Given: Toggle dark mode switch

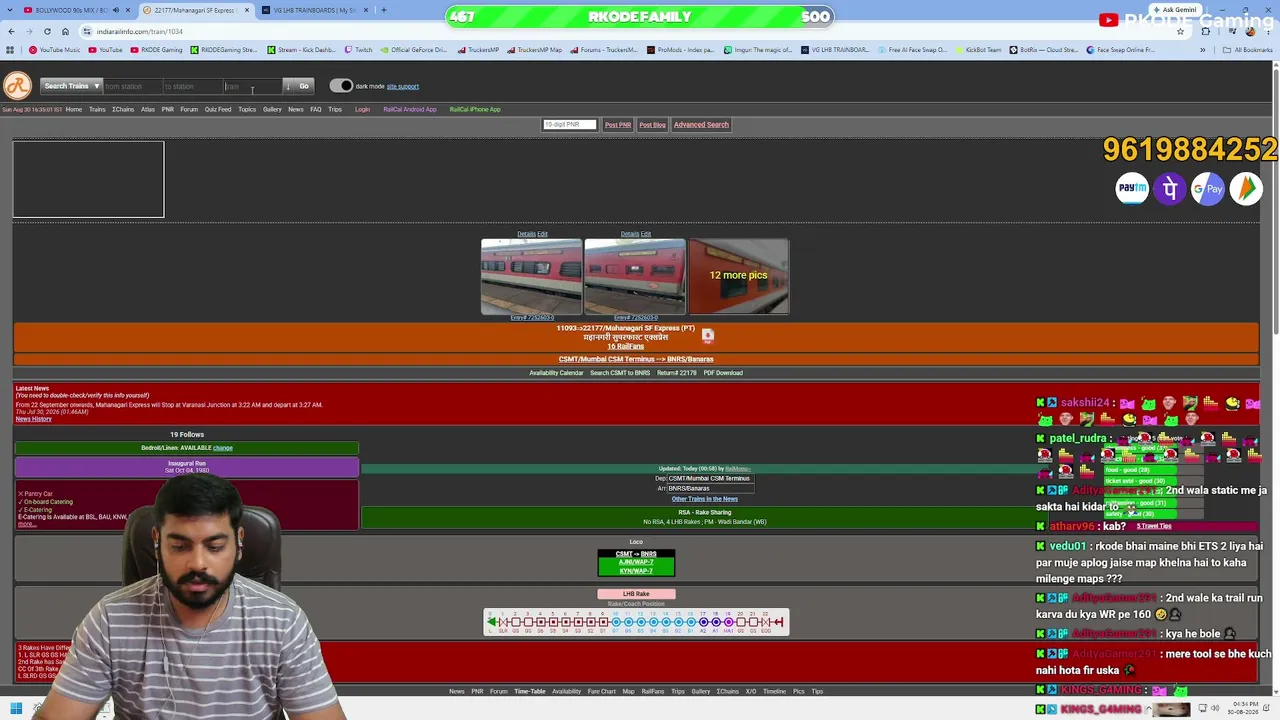Looking at the screenshot, I should click(x=341, y=86).
